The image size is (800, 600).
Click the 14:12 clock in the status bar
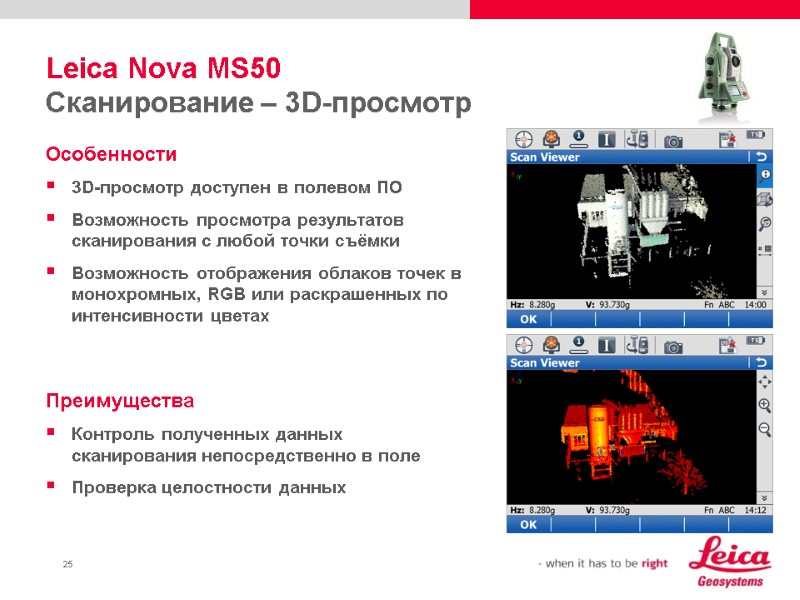[x=755, y=510]
